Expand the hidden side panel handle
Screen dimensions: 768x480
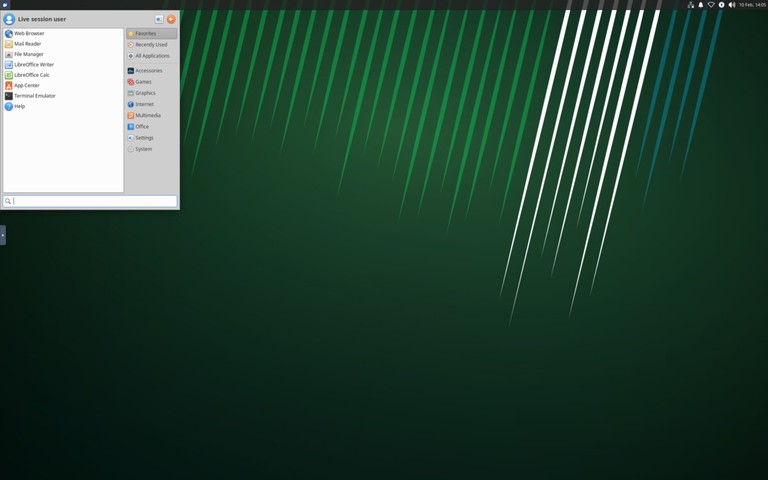pyautogui.click(x=3, y=235)
